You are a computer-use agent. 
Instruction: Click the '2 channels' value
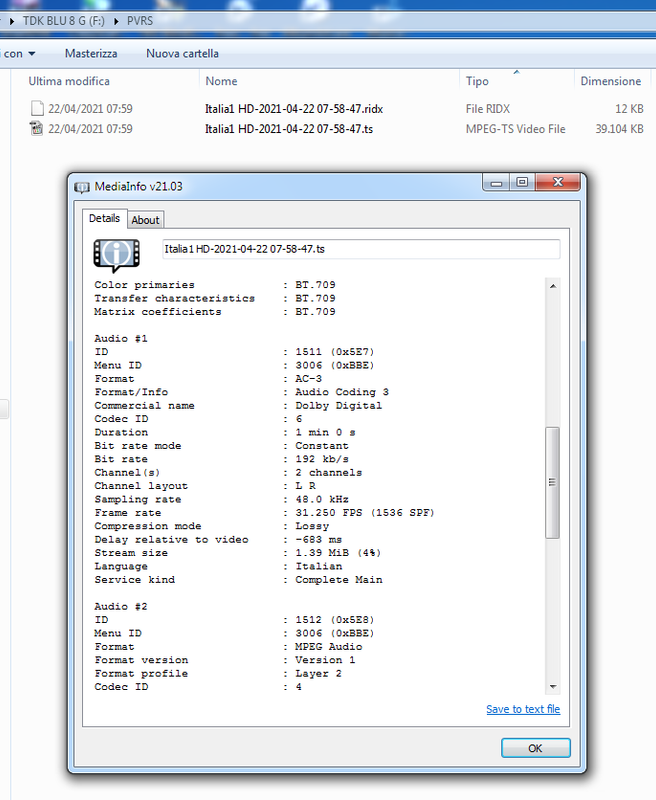click(329, 472)
